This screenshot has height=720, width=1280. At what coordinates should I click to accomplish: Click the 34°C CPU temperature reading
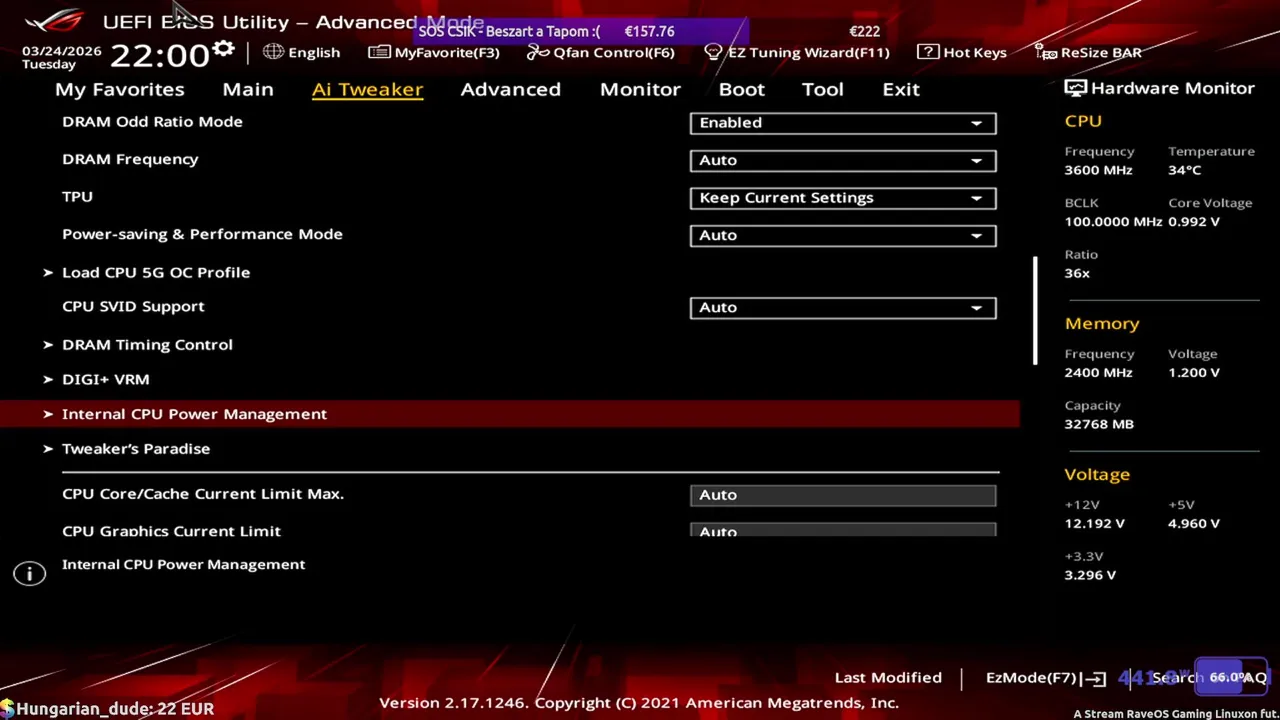[1184, 170]
